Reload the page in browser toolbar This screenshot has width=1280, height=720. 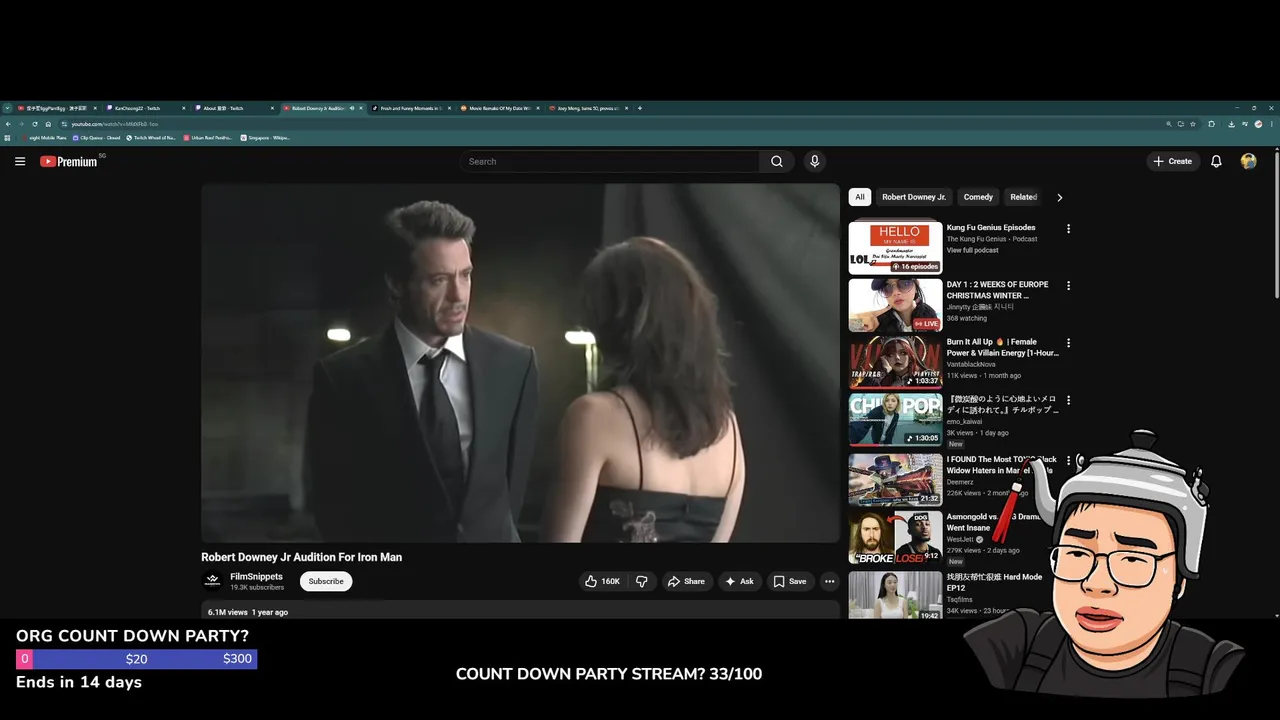click(35, 124)
